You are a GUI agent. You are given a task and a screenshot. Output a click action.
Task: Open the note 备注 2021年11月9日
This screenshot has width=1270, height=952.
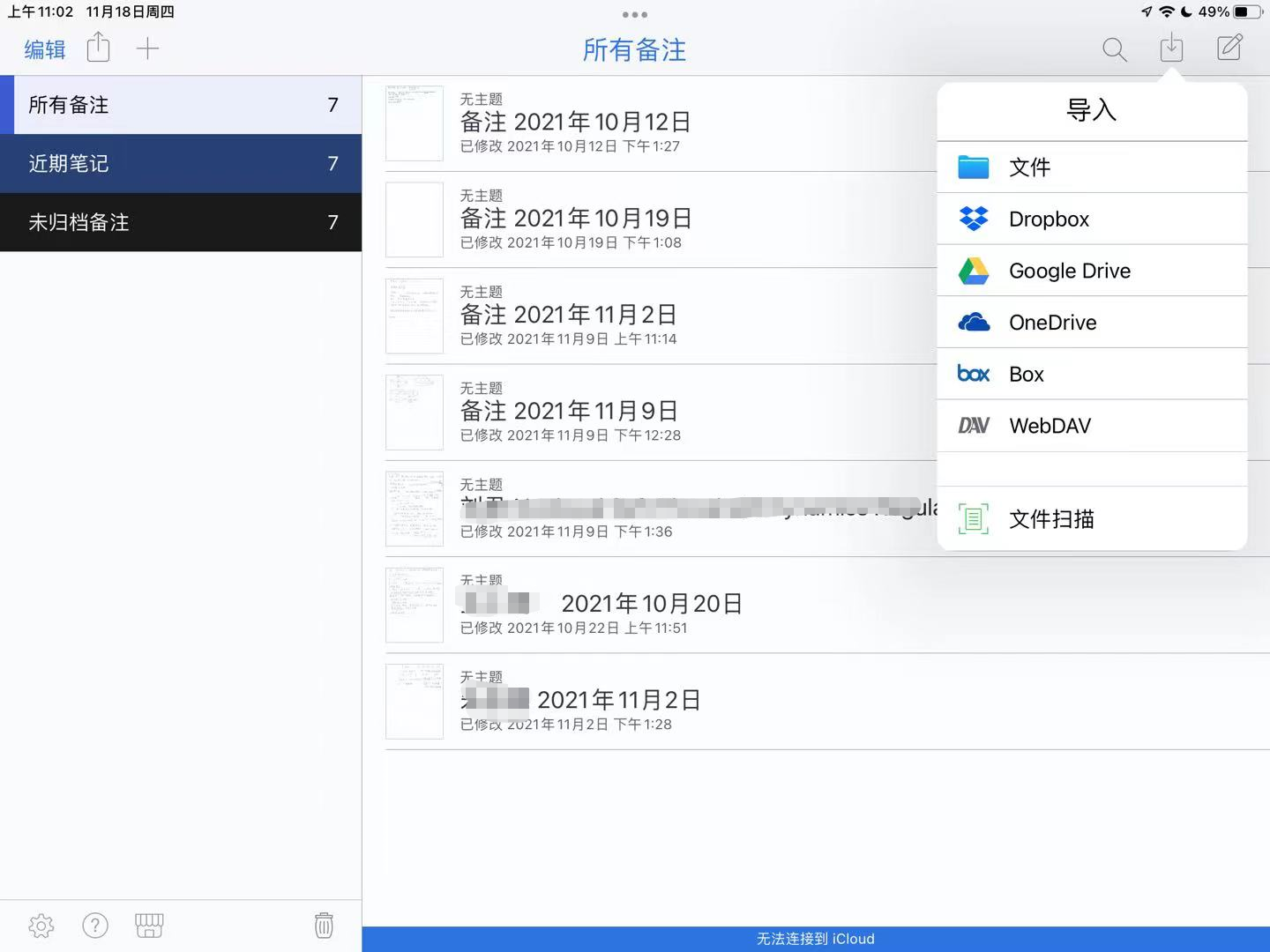[617, 412]
